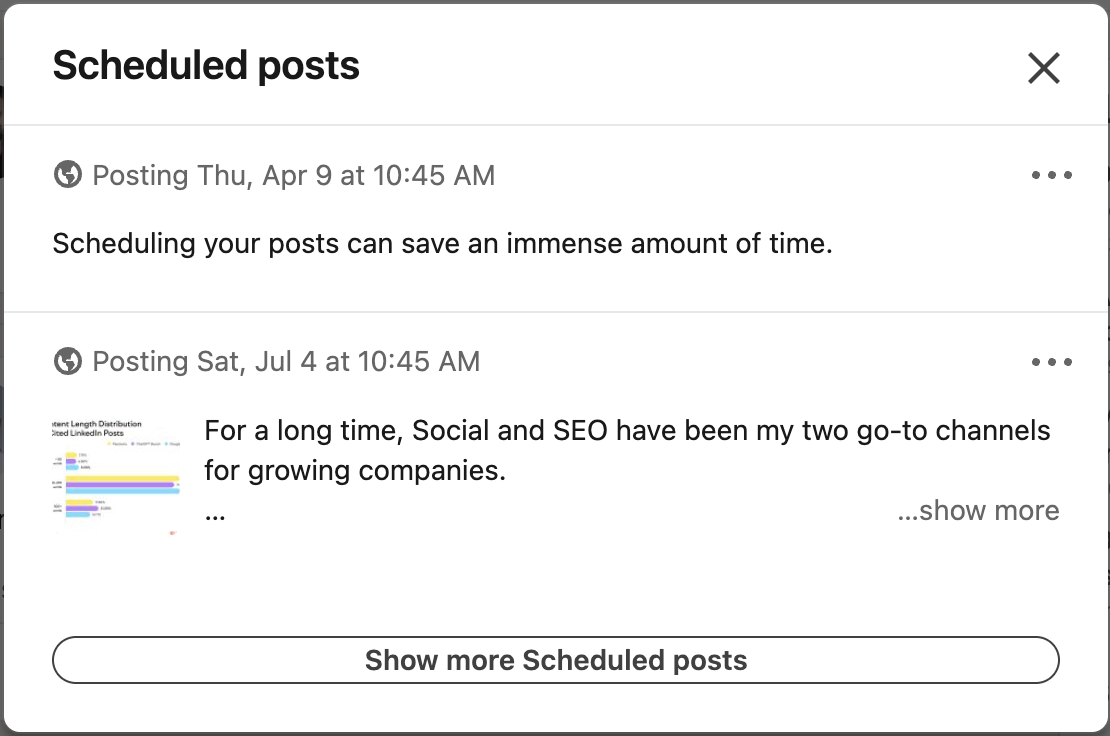The width and height of the screenshot is (1110, 736).
Task: Open the chart thumbnail on the Jul 4 post
Action: tap(116, 472)
